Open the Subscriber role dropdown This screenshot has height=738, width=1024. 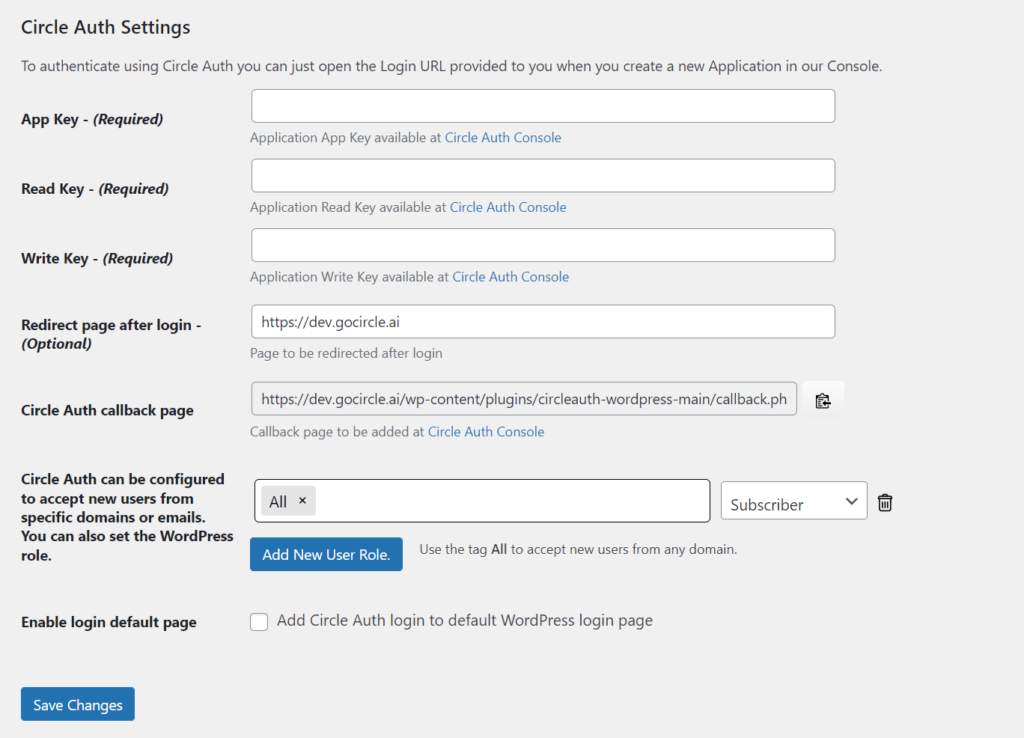(x=794, y=501)
